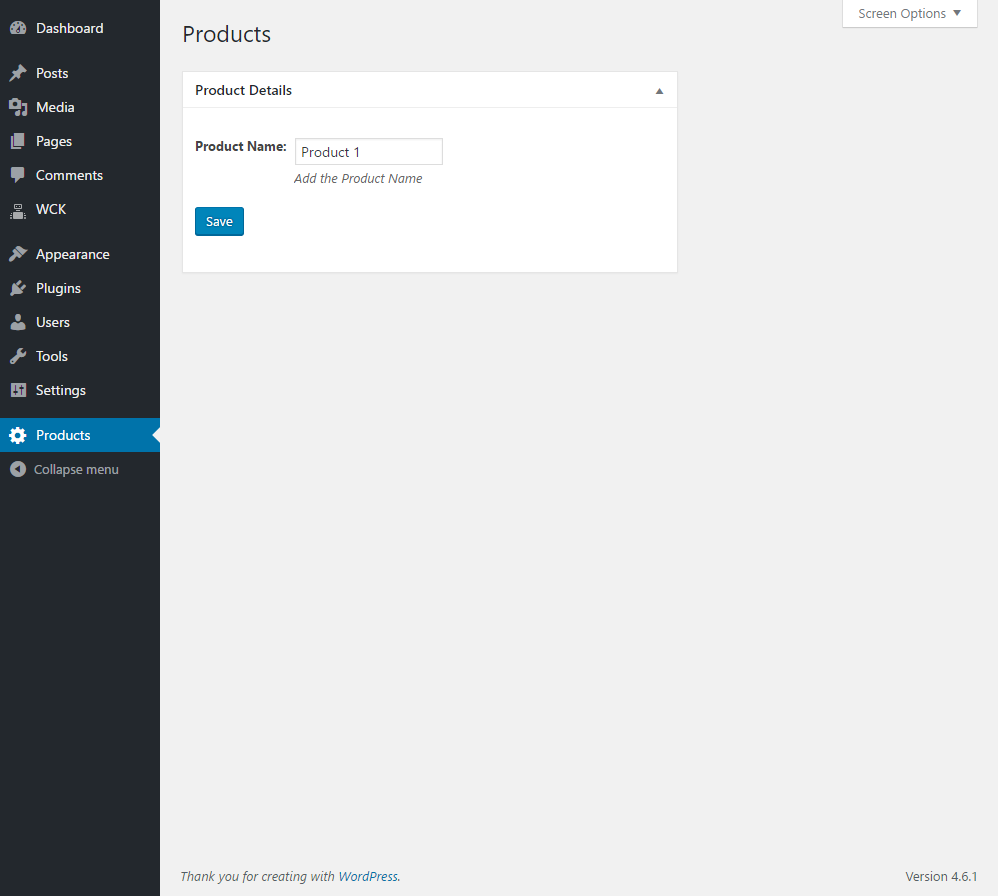Click the Settings sliders icon

18,390
